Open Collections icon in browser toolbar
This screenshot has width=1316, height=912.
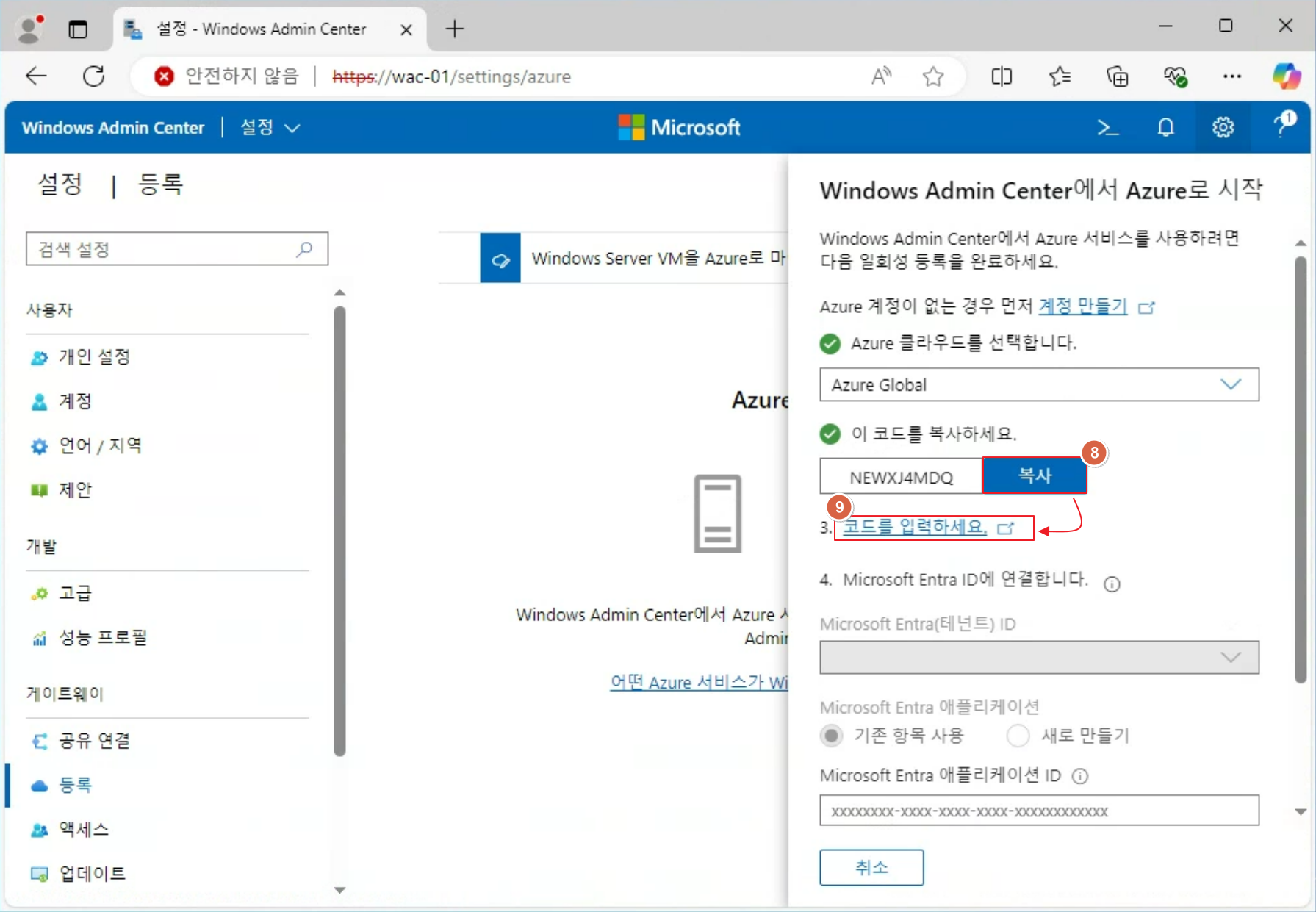pos(1117,76)
